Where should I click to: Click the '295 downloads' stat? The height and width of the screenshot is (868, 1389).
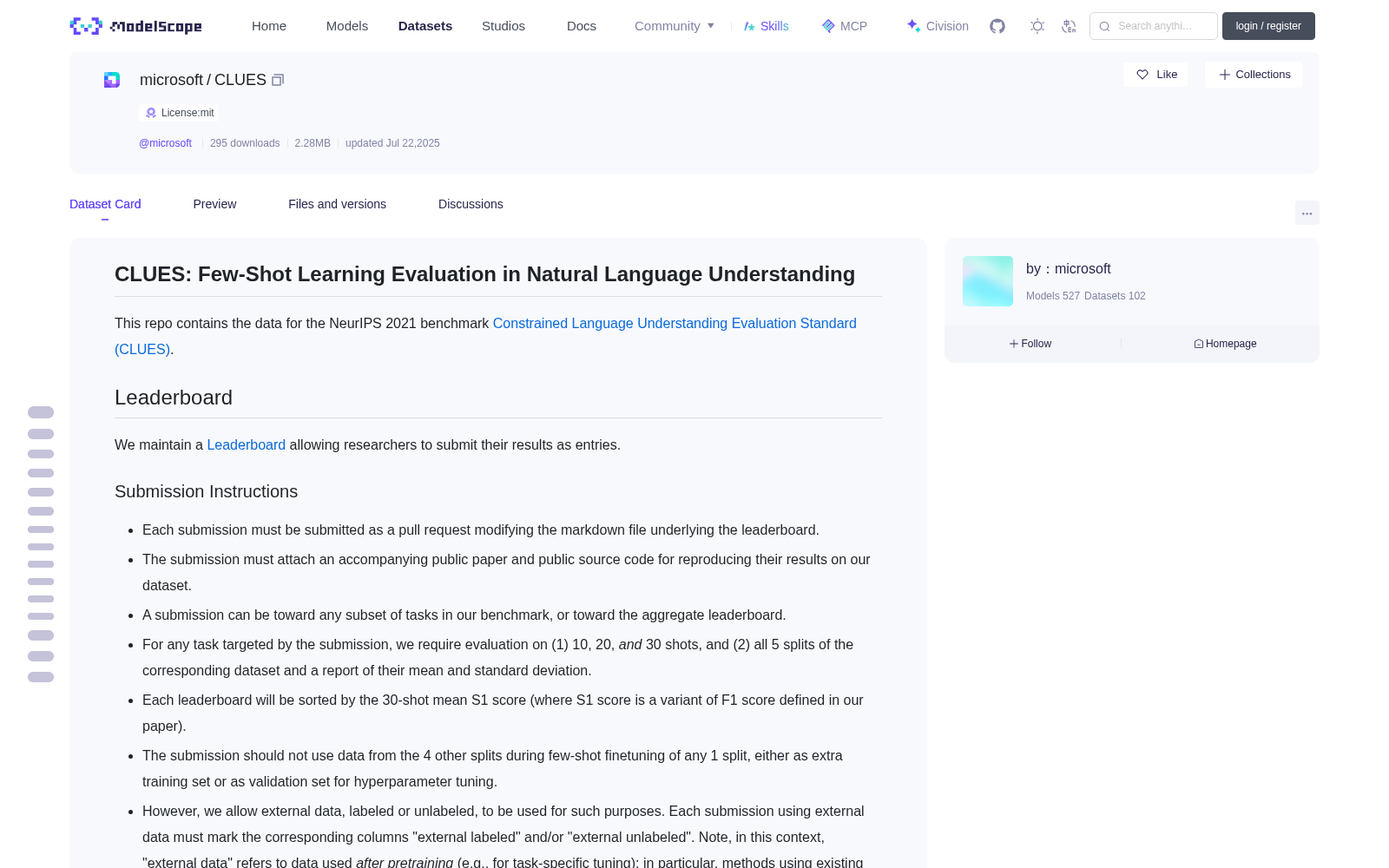pyautogui.click(x=245, y=143)
